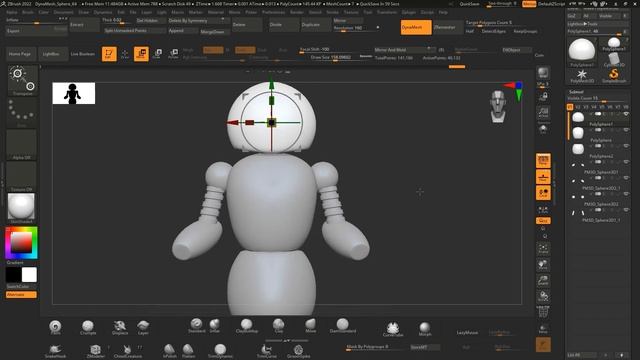The image size is (640, 360).
Task: Toggle Live Boolean mode
Action: (x=82, y=54)
